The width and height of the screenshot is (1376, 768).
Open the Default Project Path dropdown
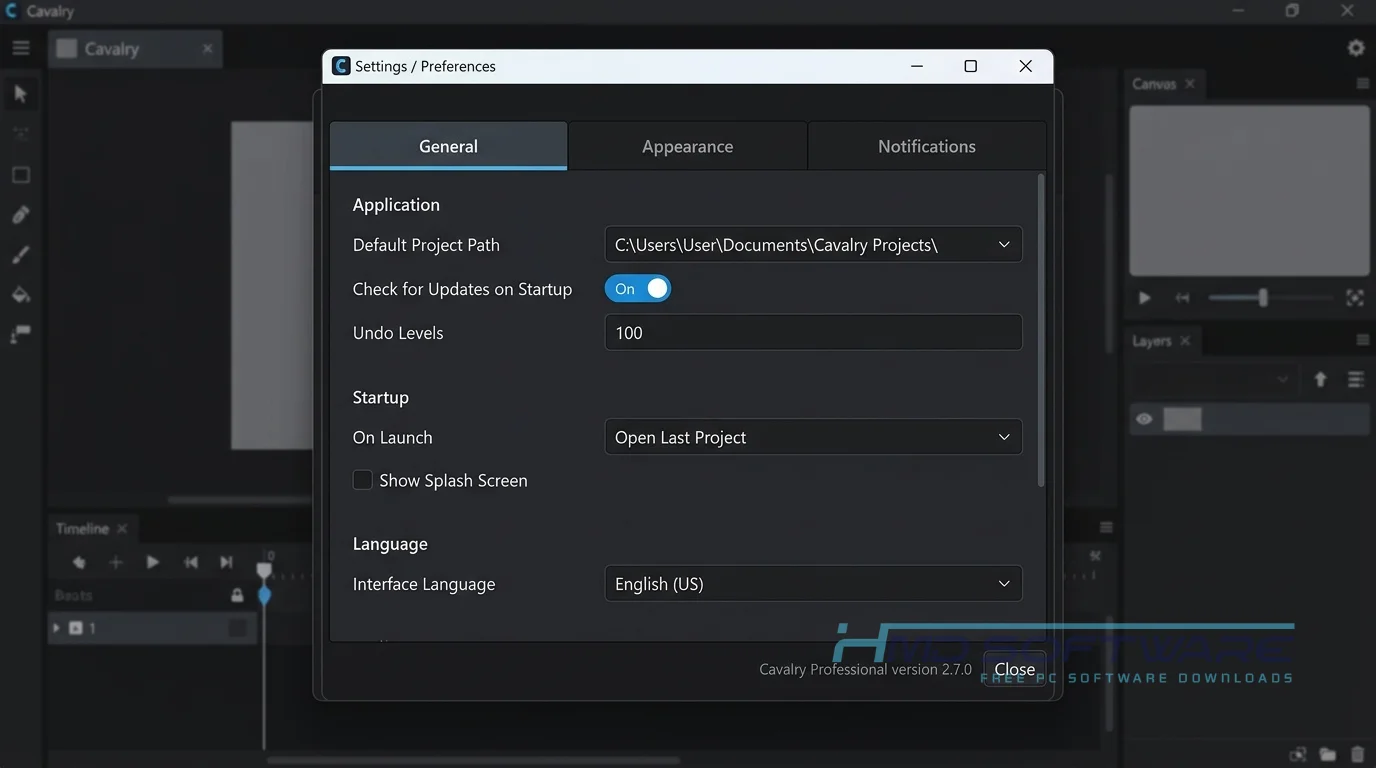point(813,244)
